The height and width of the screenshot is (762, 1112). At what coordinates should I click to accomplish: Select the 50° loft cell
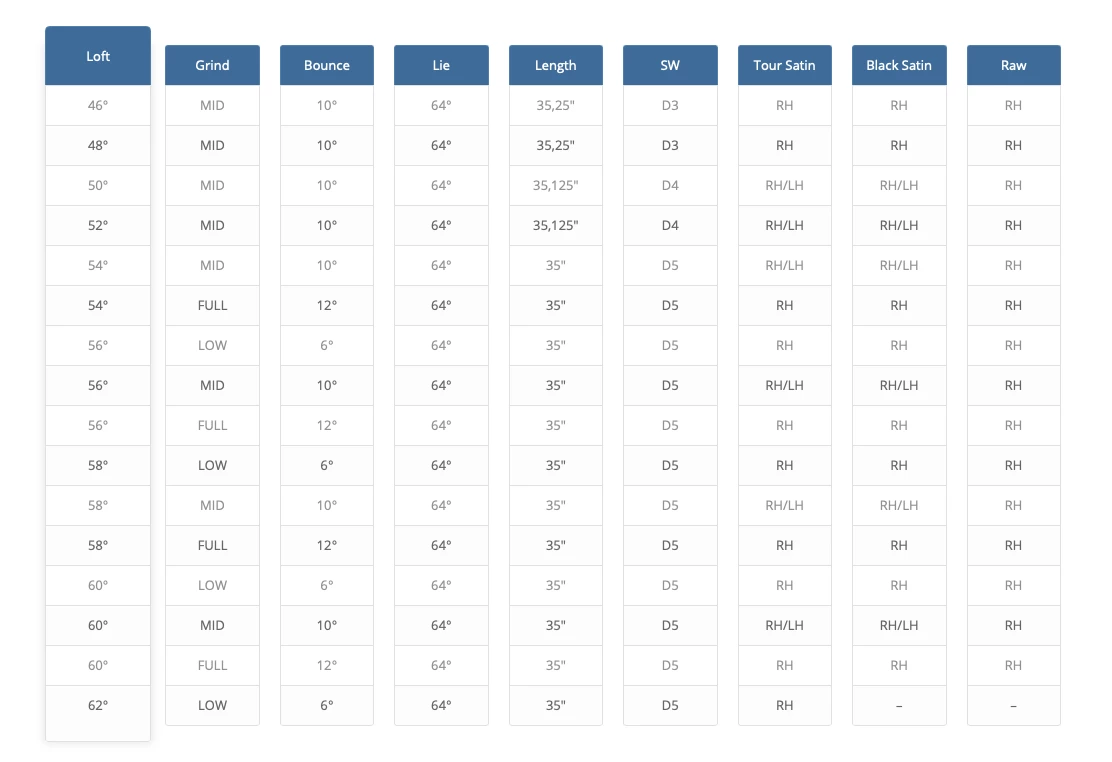pos(98,185)
